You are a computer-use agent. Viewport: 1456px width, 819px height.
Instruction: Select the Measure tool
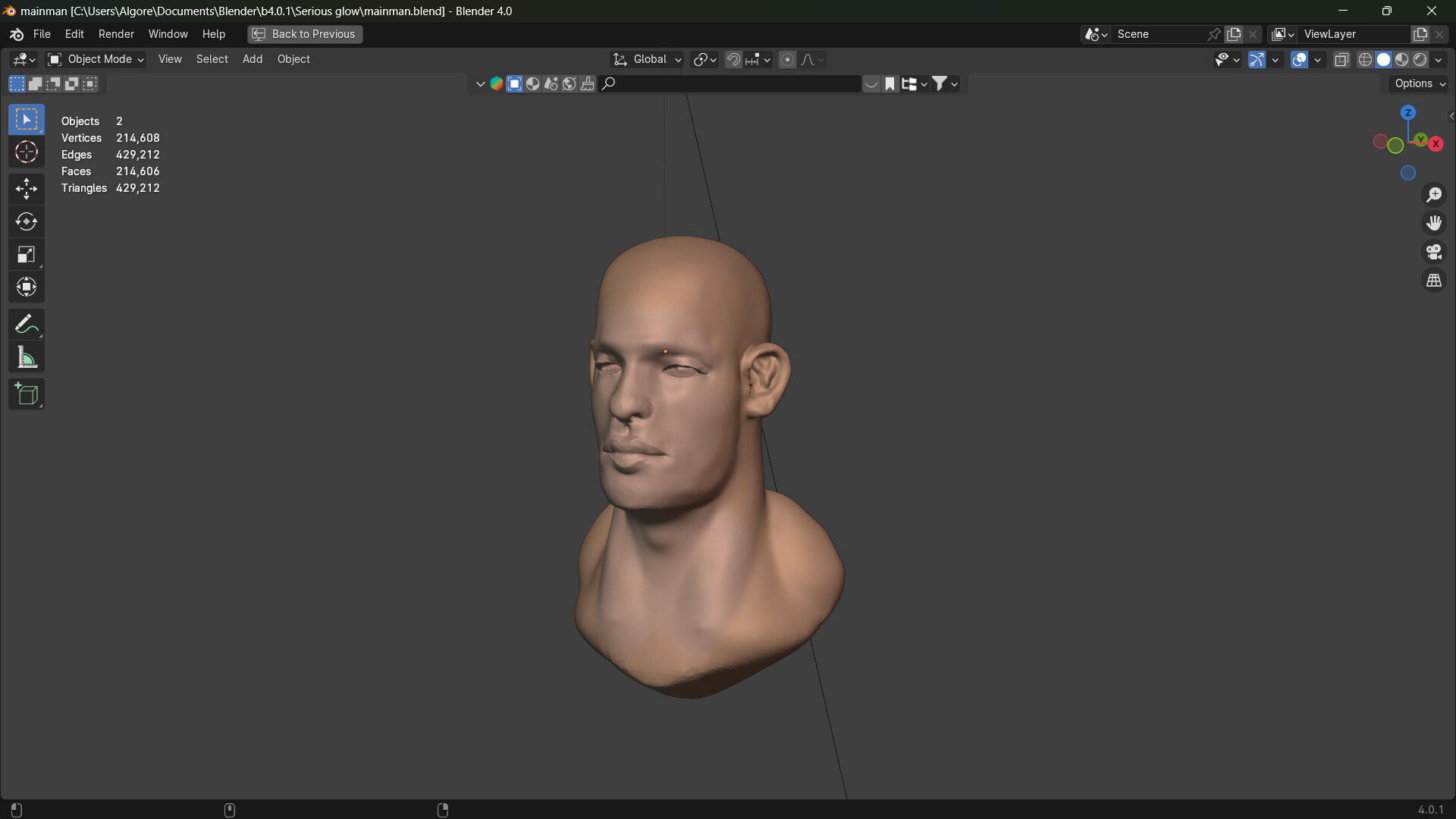pyautogui.click(x=26, y=356)
